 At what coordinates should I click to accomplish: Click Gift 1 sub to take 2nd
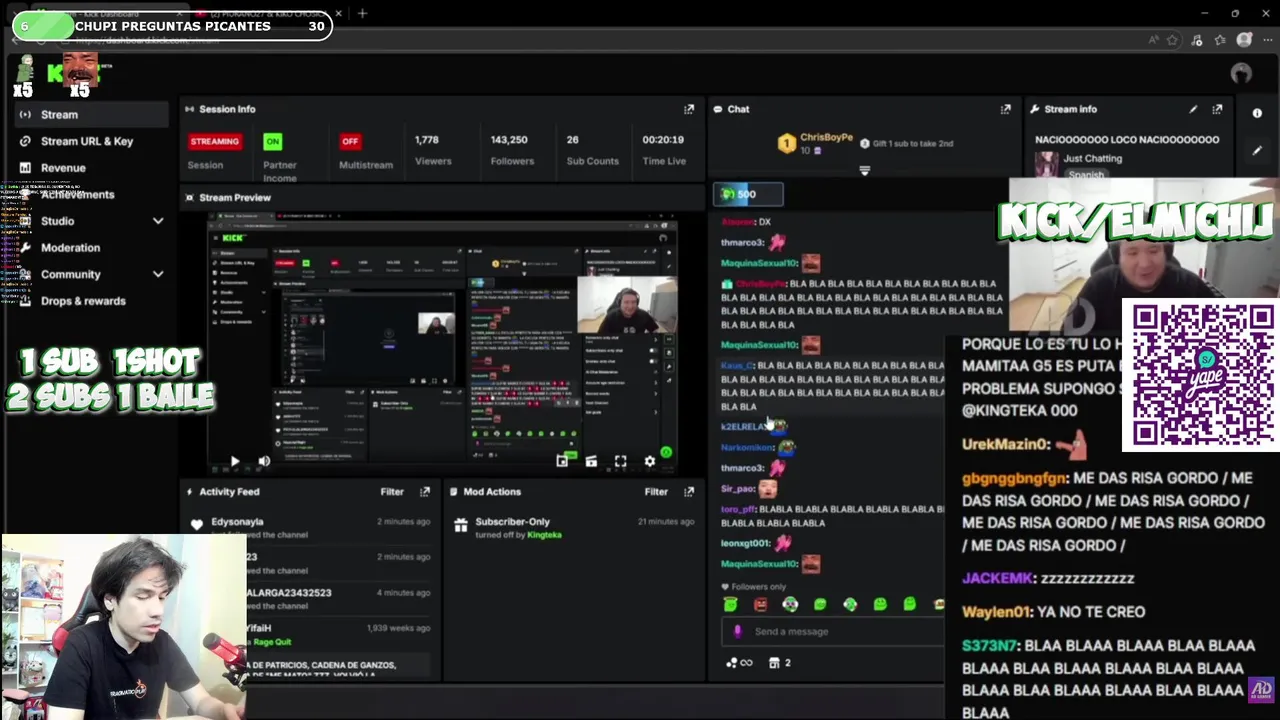click(906, 144)
